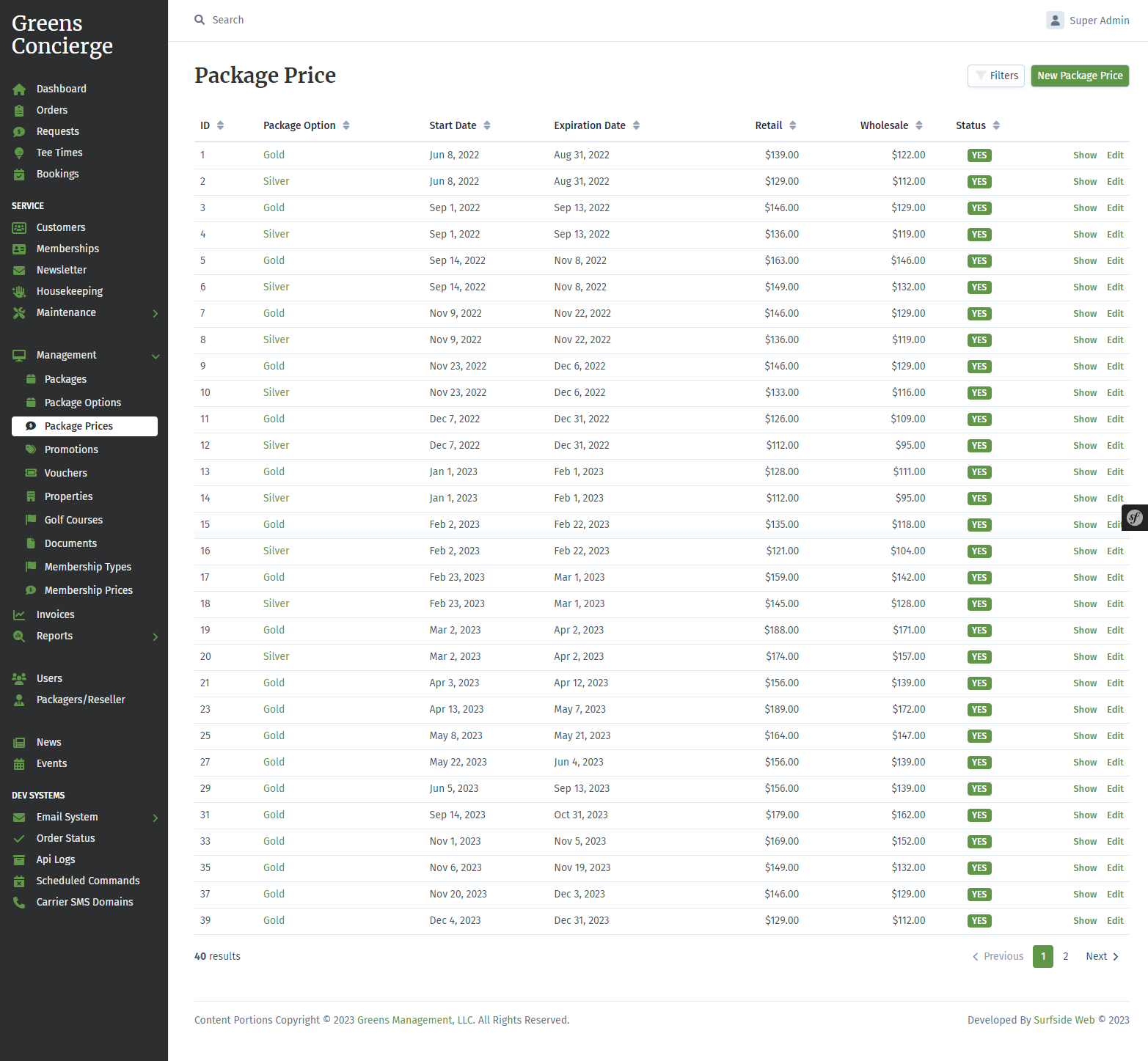The image size is (1148, 1061).
Task: Click the New Package Price button
Action: point(1080,76)
